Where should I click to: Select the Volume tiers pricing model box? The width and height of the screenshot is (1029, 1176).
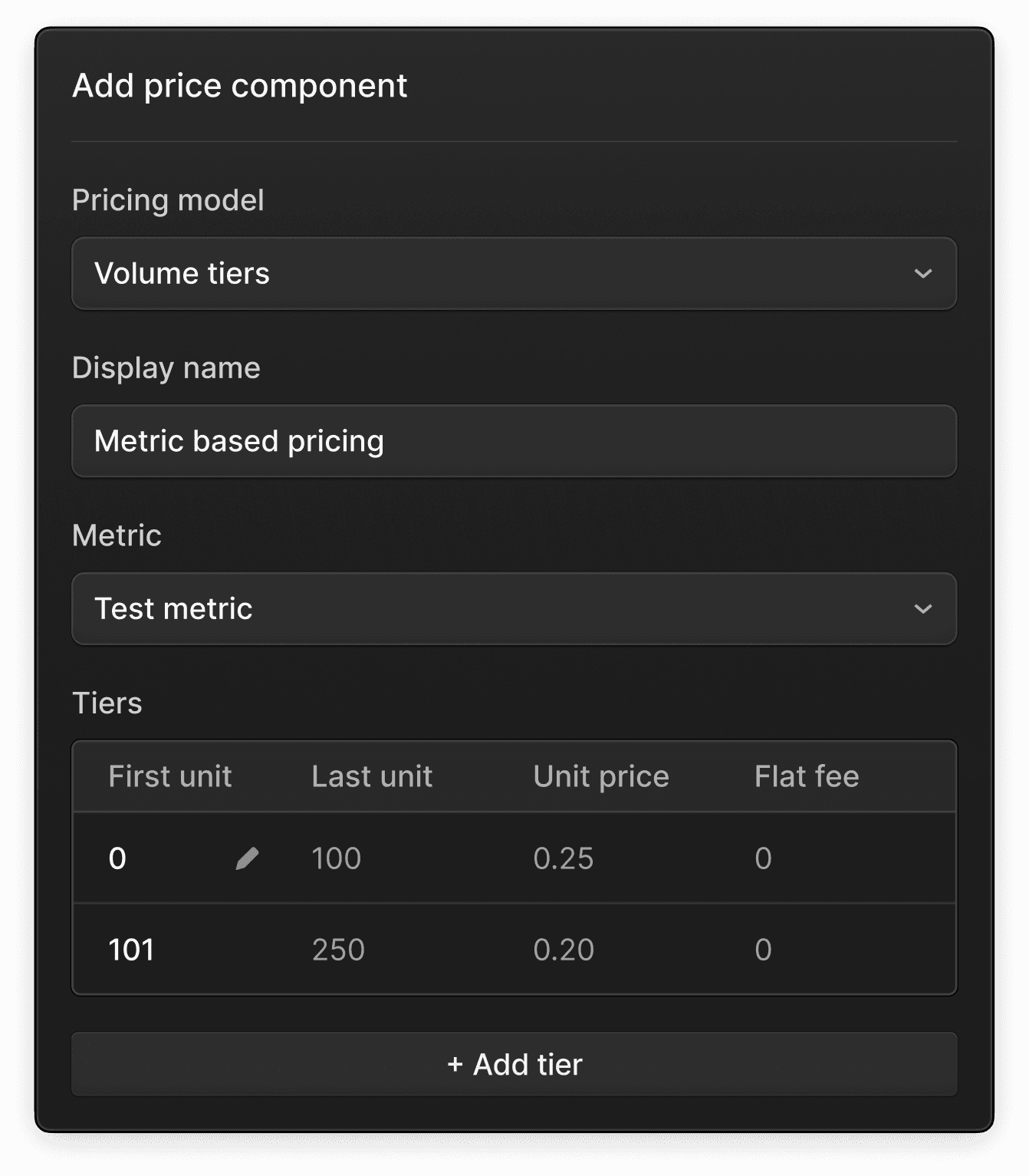(514, 274)
